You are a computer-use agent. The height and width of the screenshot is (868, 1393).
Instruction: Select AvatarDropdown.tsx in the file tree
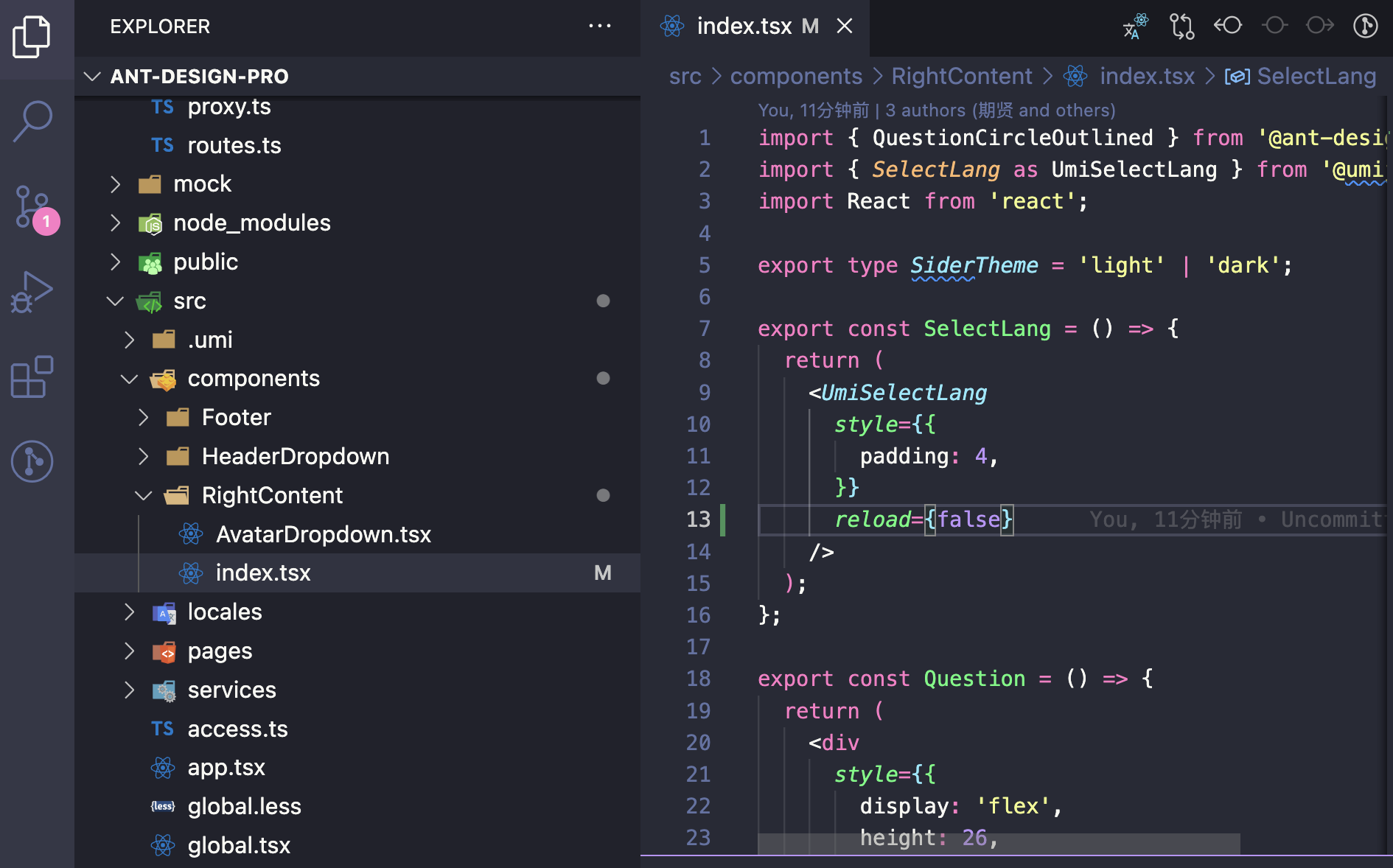(324, 534)
